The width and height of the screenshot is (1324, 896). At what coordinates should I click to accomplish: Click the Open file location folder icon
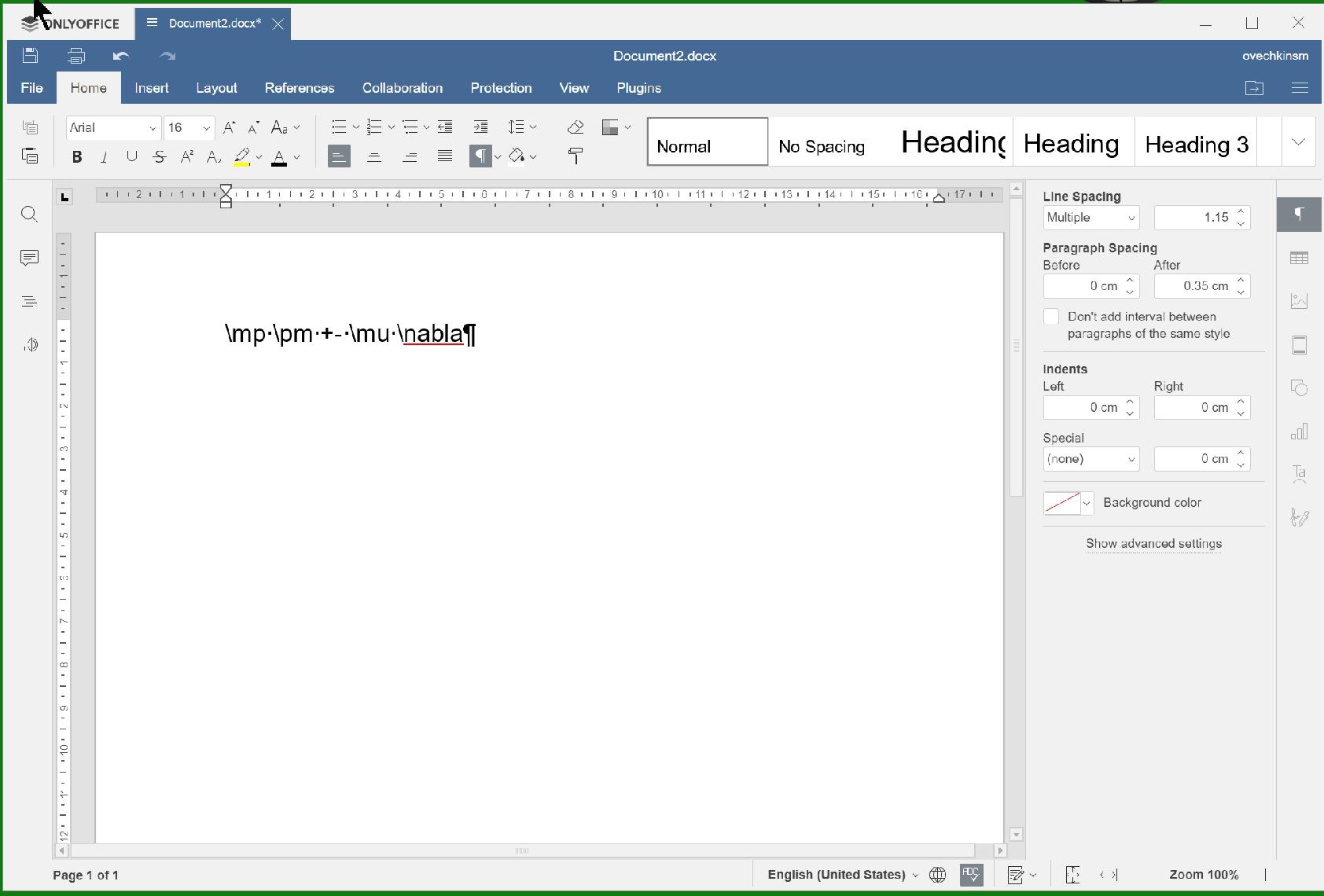click(1255, 88)
